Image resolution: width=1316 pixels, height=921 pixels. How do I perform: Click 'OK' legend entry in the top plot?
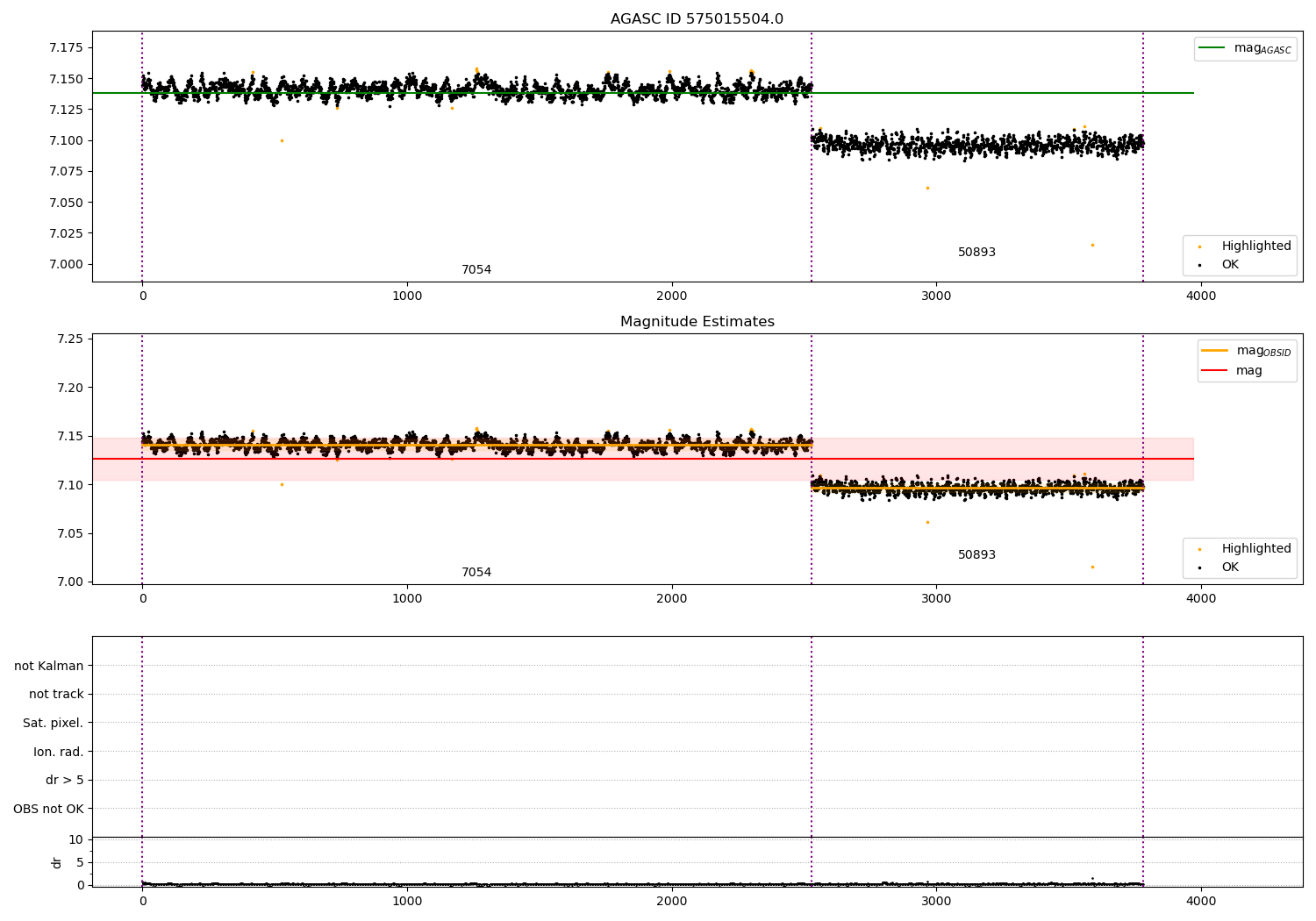pos(1230,265)
